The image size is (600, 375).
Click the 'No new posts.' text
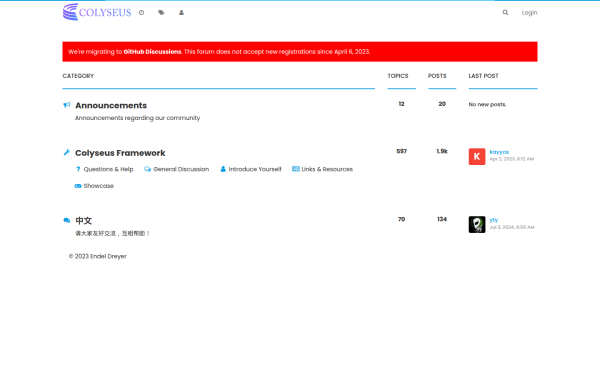point(488,104)
